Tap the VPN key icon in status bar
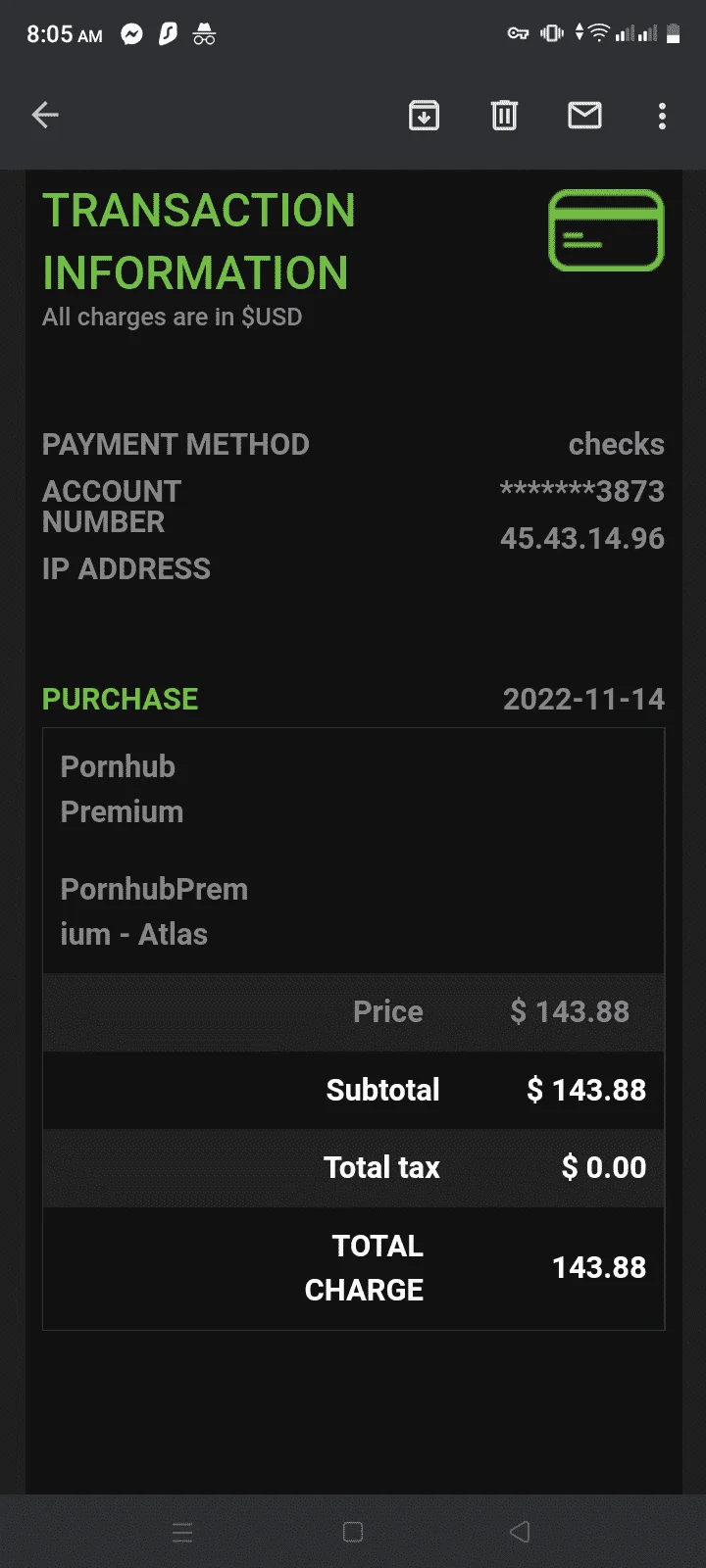The image size is (706, 1568). [x=518, y=33]
